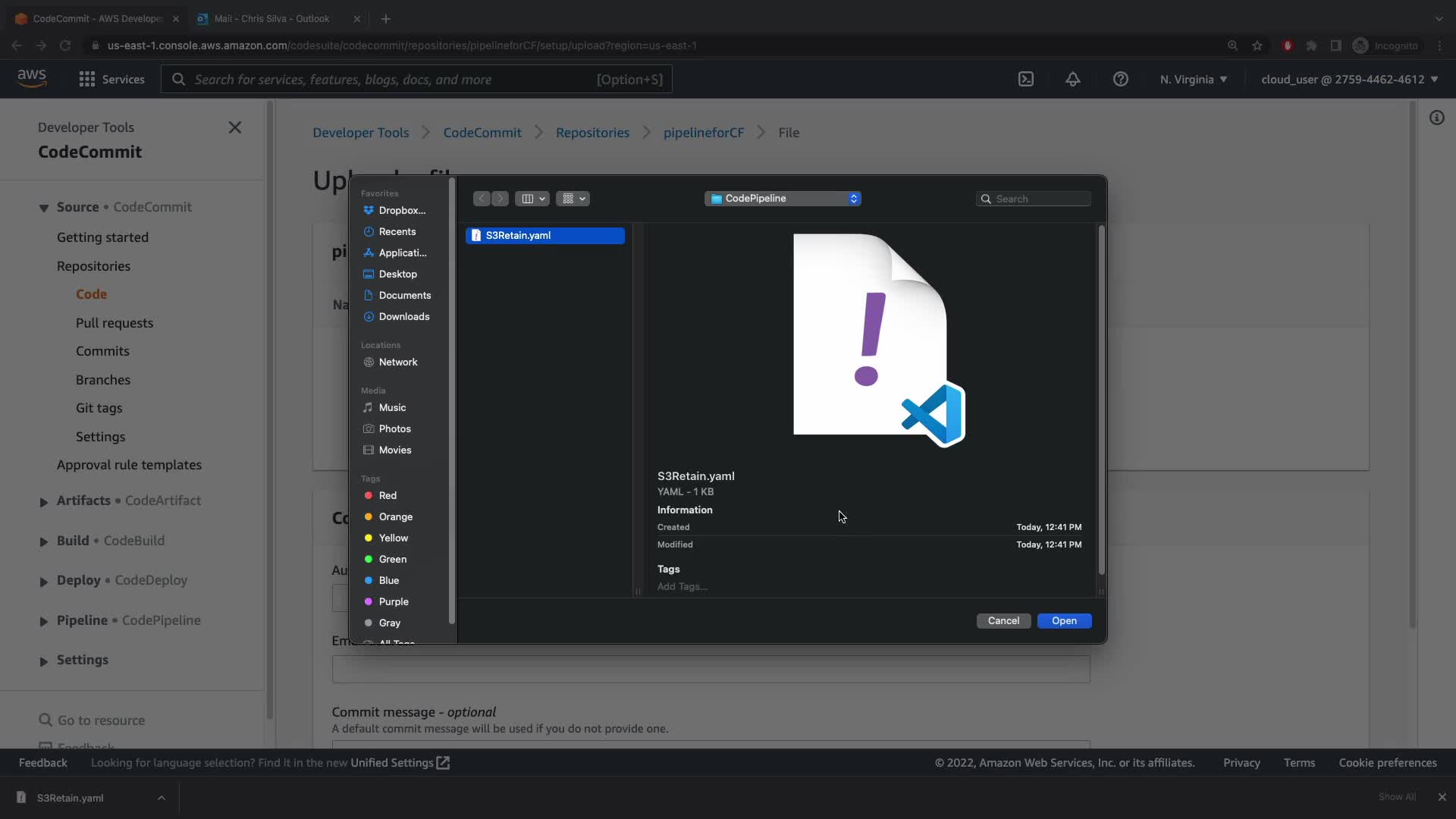Viewport: 1456px width, 819px height.
Task: Bookmark this page with star icon
Action: (1257, 45)
